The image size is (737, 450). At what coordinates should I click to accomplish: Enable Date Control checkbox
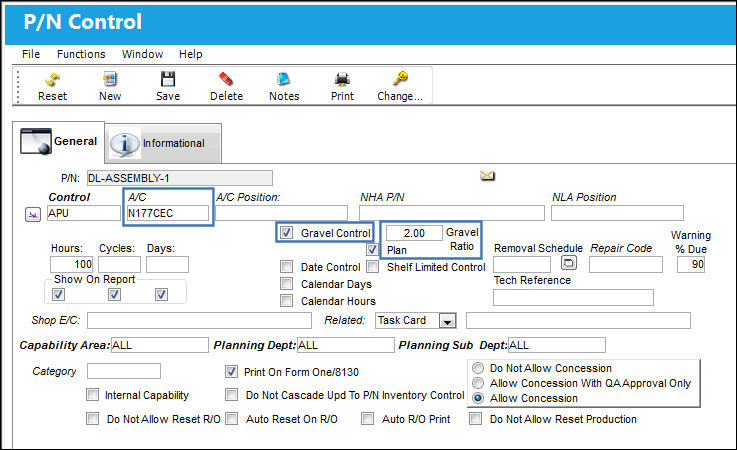286,267
